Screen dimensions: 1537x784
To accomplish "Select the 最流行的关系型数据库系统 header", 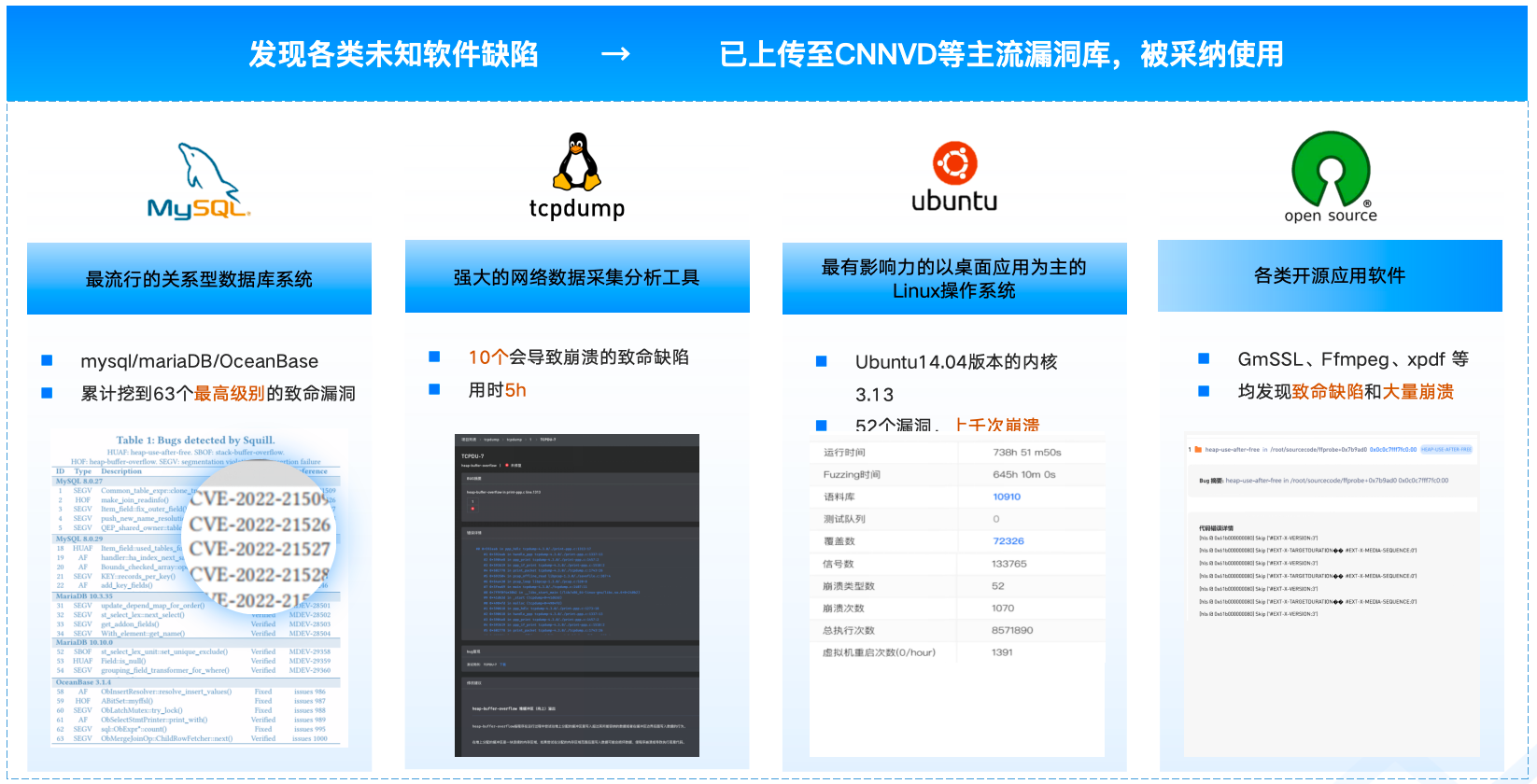I will (199, 279).
